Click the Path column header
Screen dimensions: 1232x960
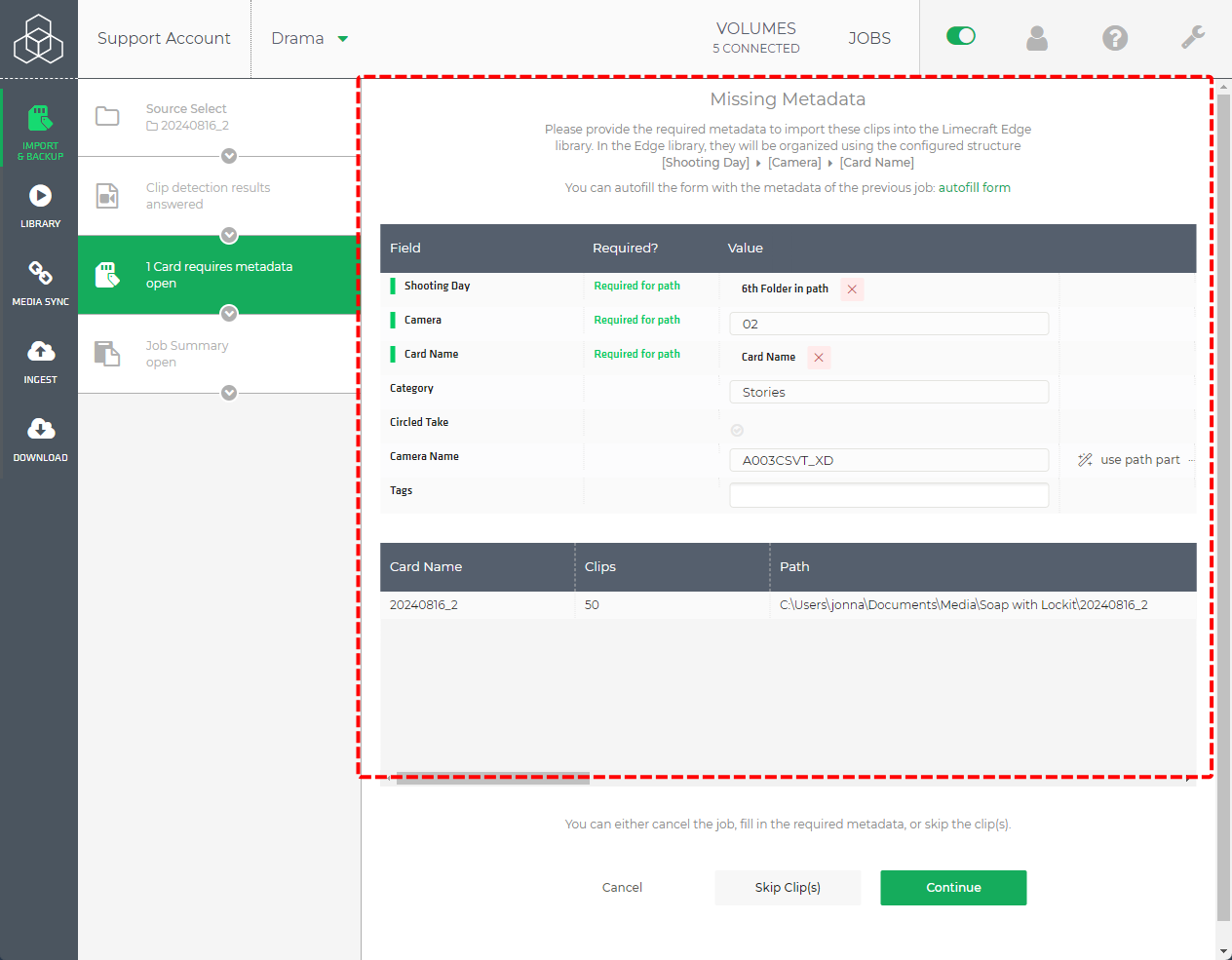(x=794, y=567)
